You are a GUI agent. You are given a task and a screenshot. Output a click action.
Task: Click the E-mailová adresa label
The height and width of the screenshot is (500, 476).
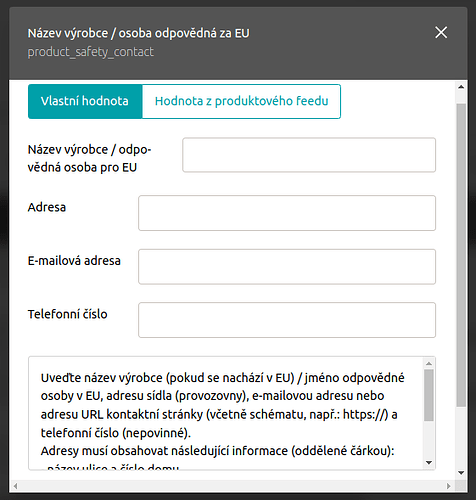74,261
